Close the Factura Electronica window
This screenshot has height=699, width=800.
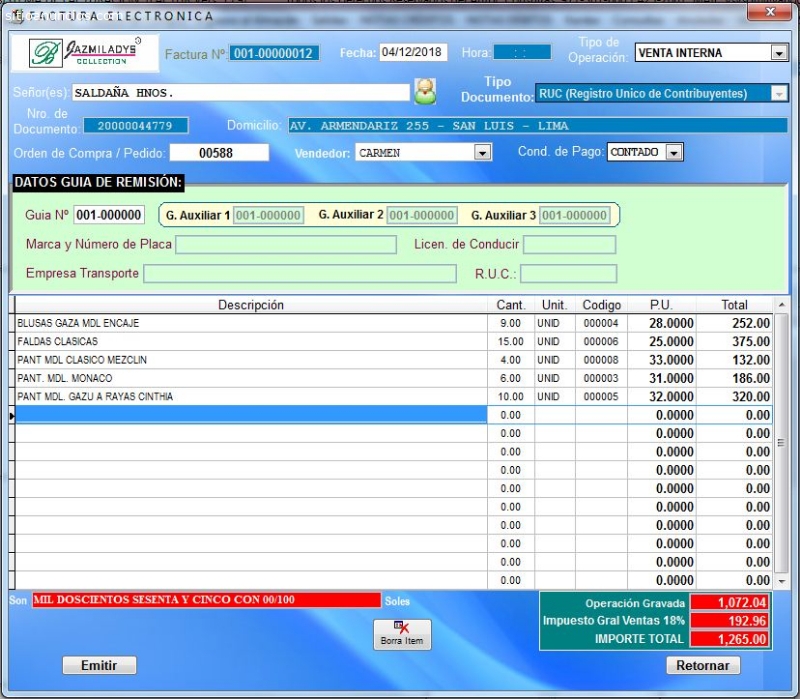pyautogui.click(x=769, y=12)
